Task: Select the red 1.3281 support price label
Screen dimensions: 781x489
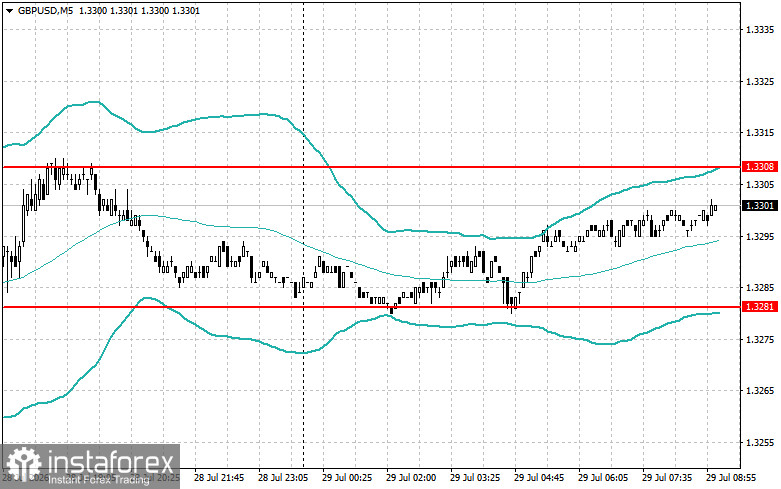Action: pos(760,306)
